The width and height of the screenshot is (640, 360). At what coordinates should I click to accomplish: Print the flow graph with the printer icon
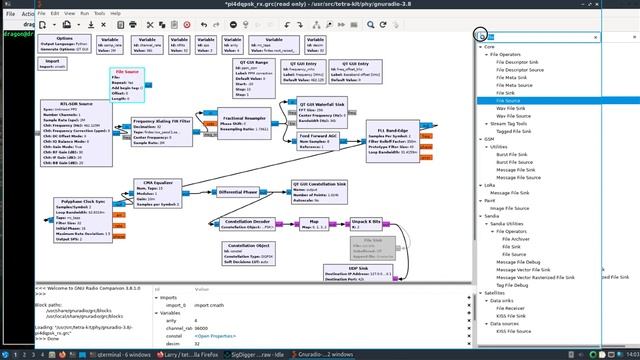pyautogui.click(x=133, y=25)
